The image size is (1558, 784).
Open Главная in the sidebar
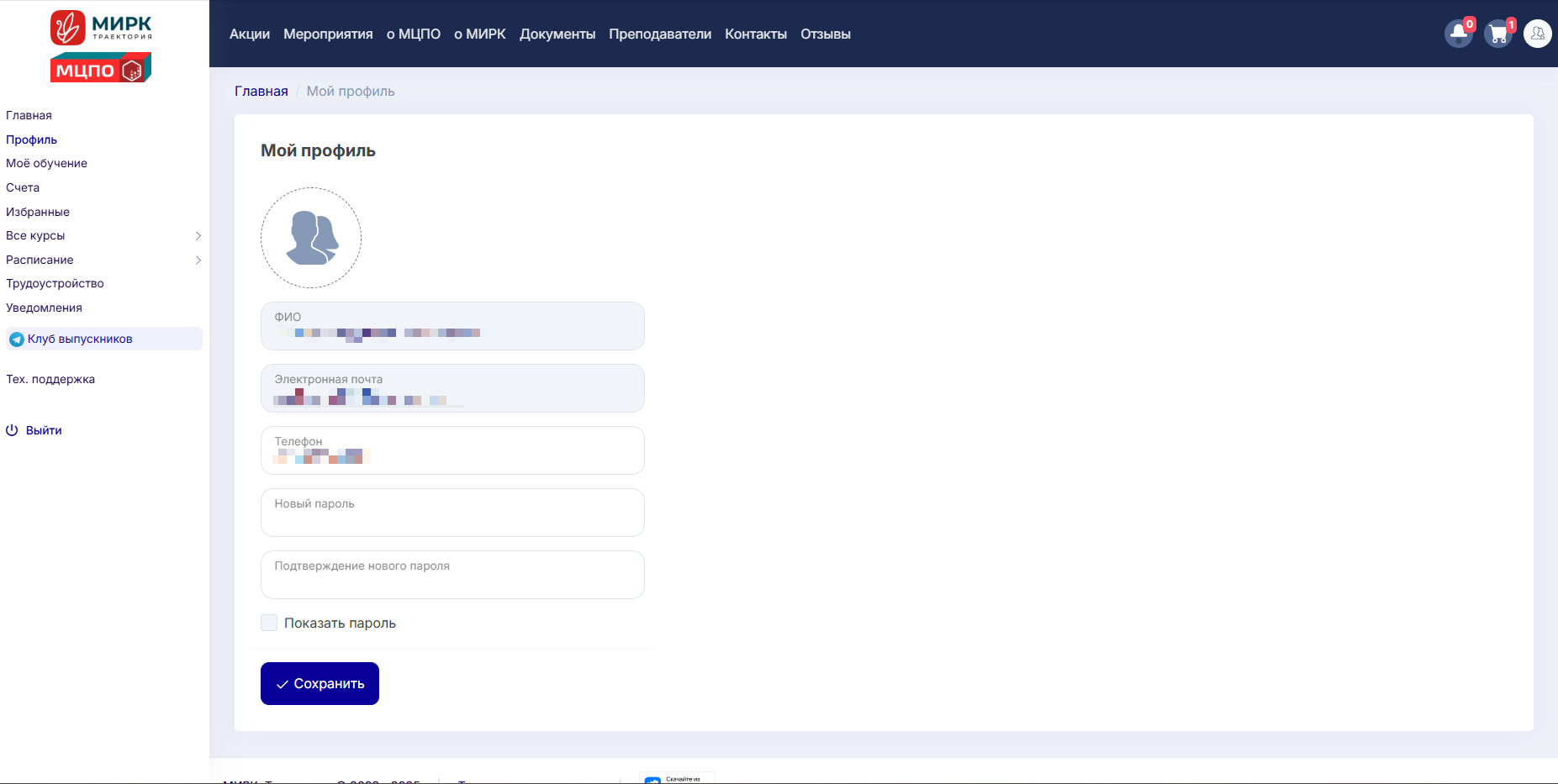(29, 116)
